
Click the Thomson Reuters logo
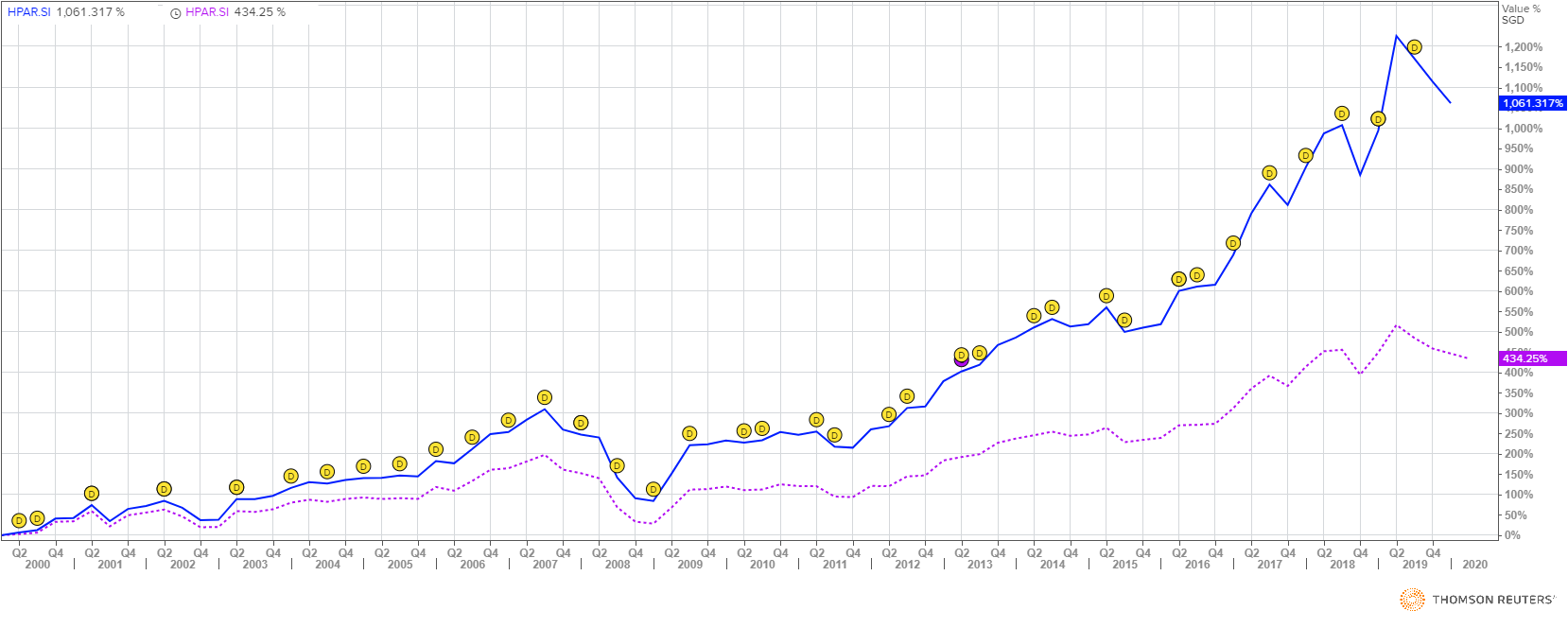click(1476, 600)
